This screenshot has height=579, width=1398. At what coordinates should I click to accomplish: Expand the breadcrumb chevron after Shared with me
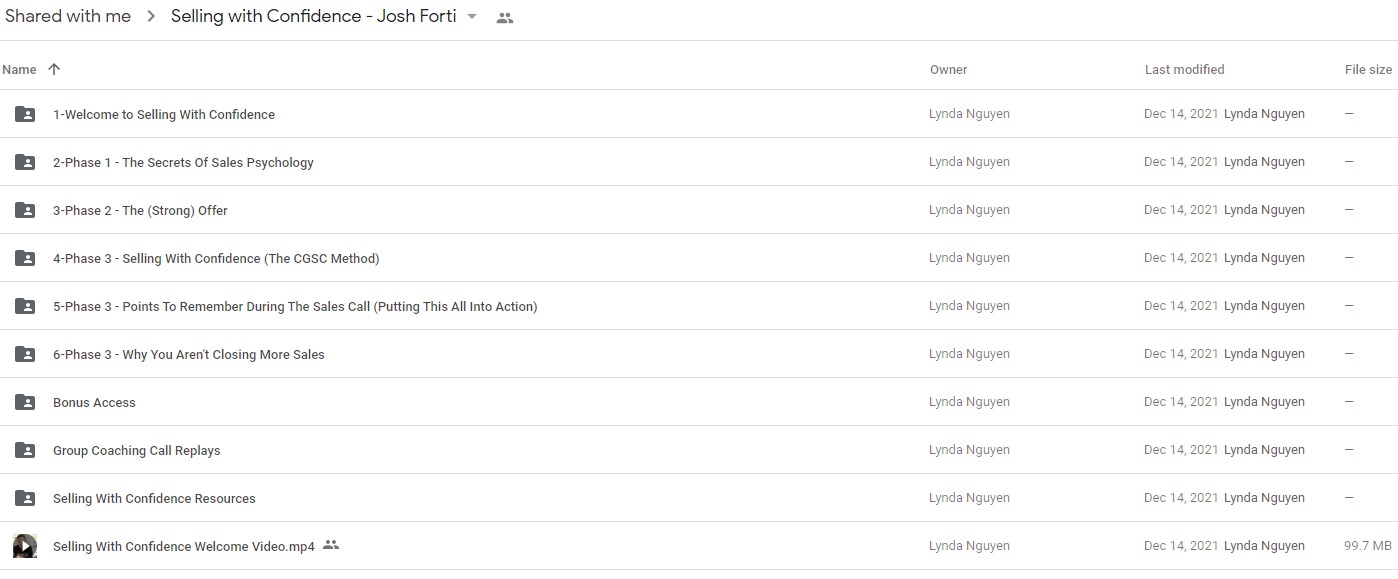pos(151,17)
